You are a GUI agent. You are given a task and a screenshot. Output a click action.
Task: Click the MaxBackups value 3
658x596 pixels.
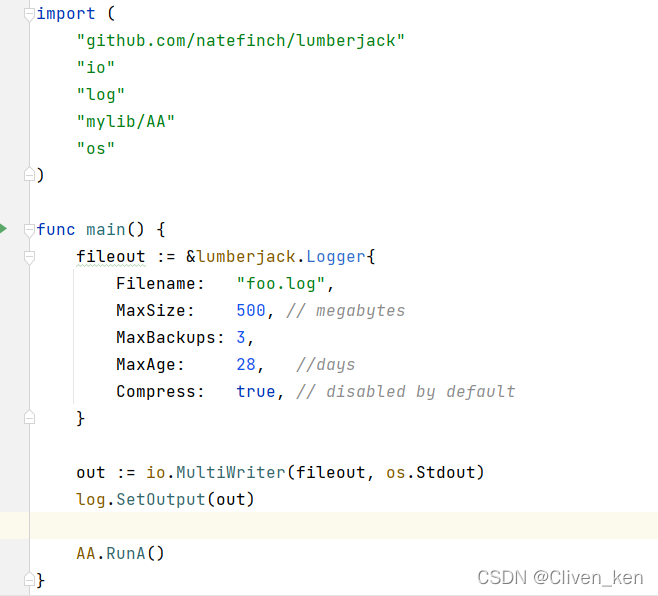tap(241, 337)
